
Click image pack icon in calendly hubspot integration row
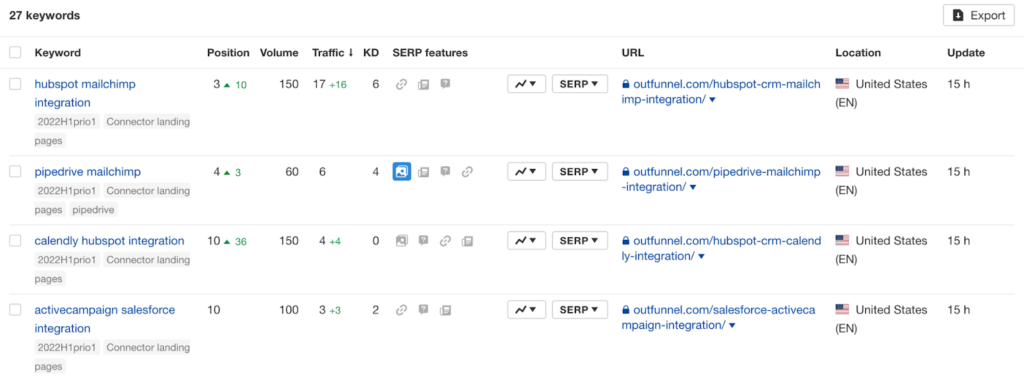coord(402,241)
